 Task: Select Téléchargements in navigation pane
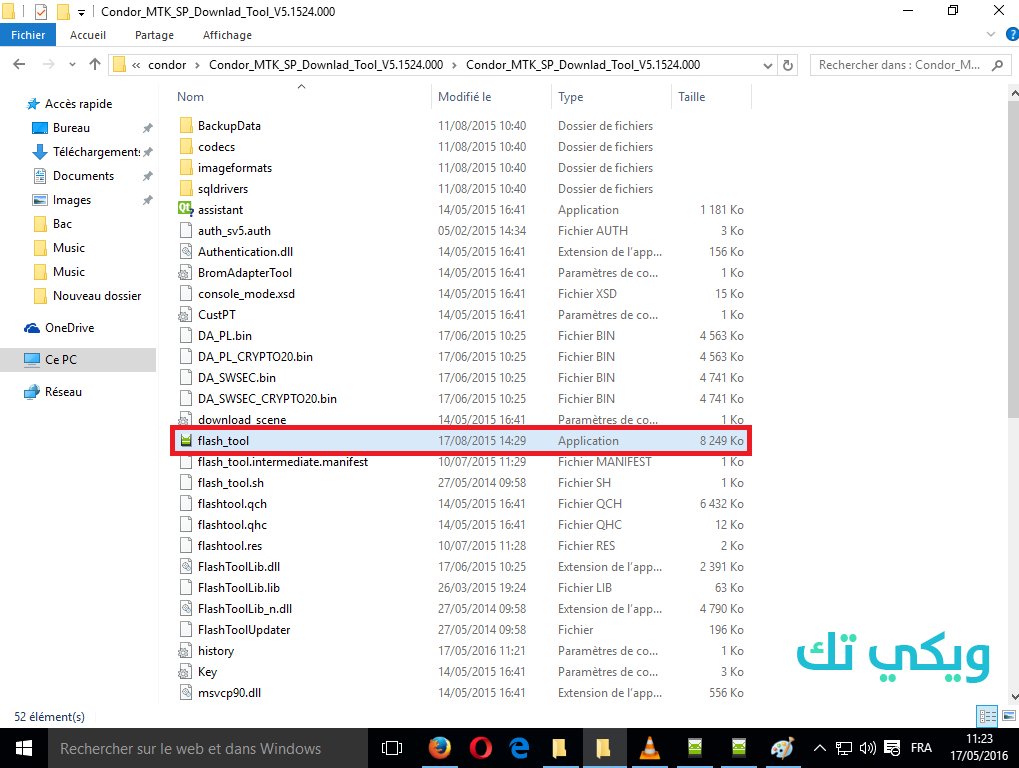(96, 152)
